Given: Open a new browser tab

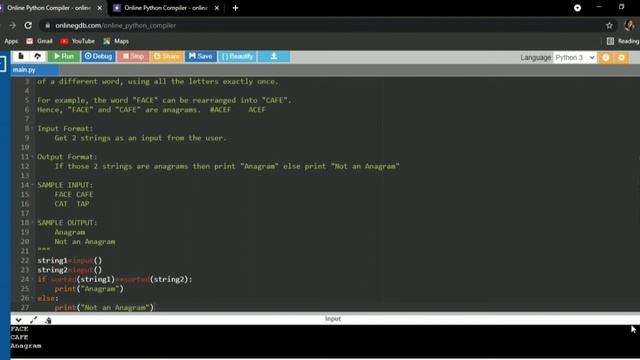Looking at the screenshot, I should pos(235,8).
